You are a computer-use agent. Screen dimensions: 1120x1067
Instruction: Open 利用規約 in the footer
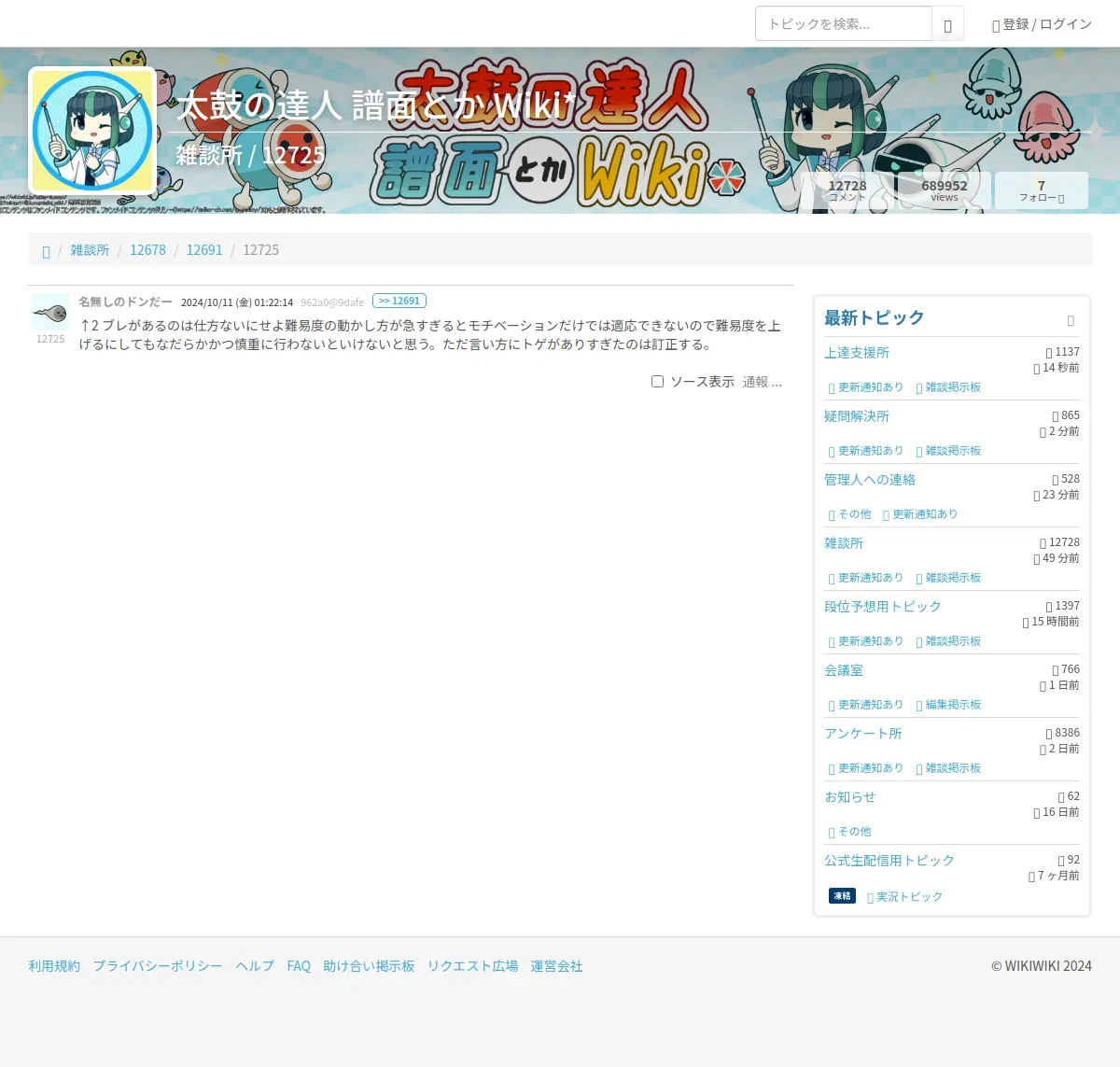(x=54, y=966)
